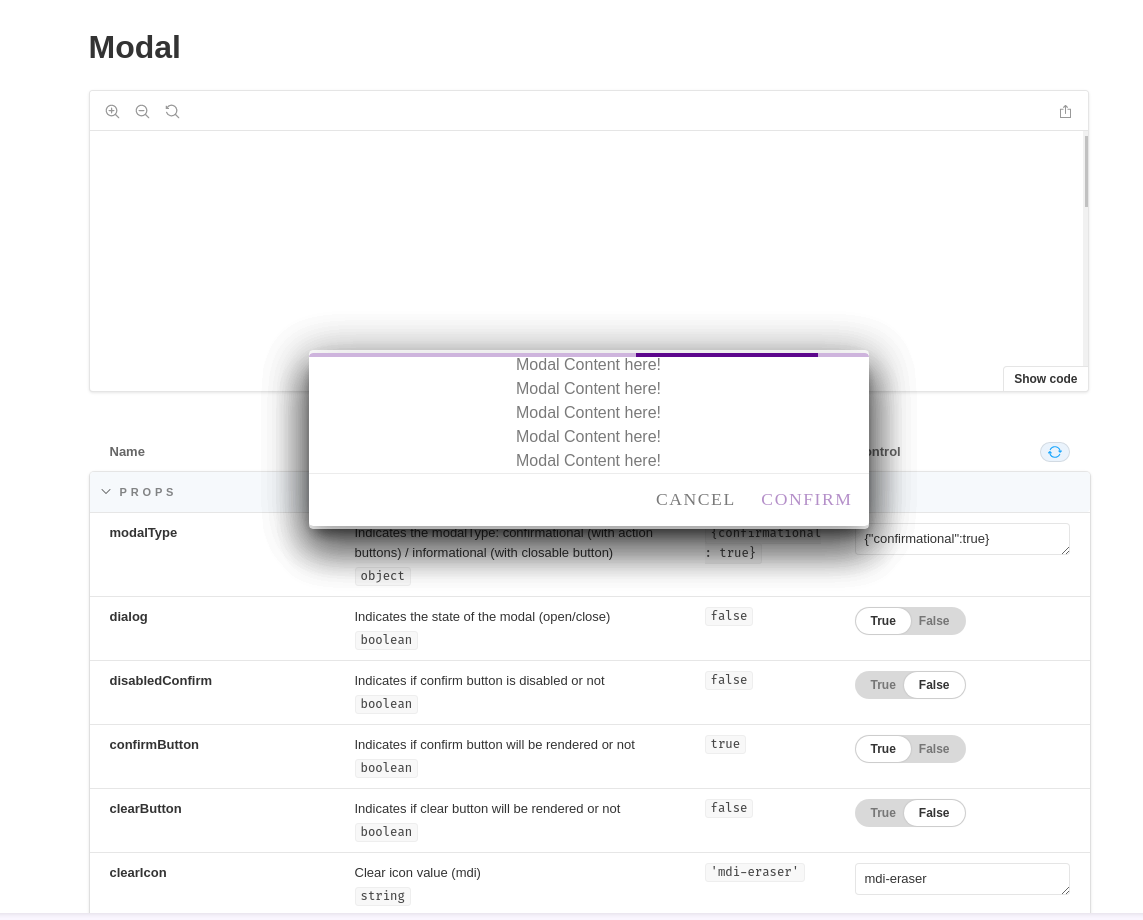Click the zoom in icon
Viewport: 1143px width, 920px height.
coord(112,112)
